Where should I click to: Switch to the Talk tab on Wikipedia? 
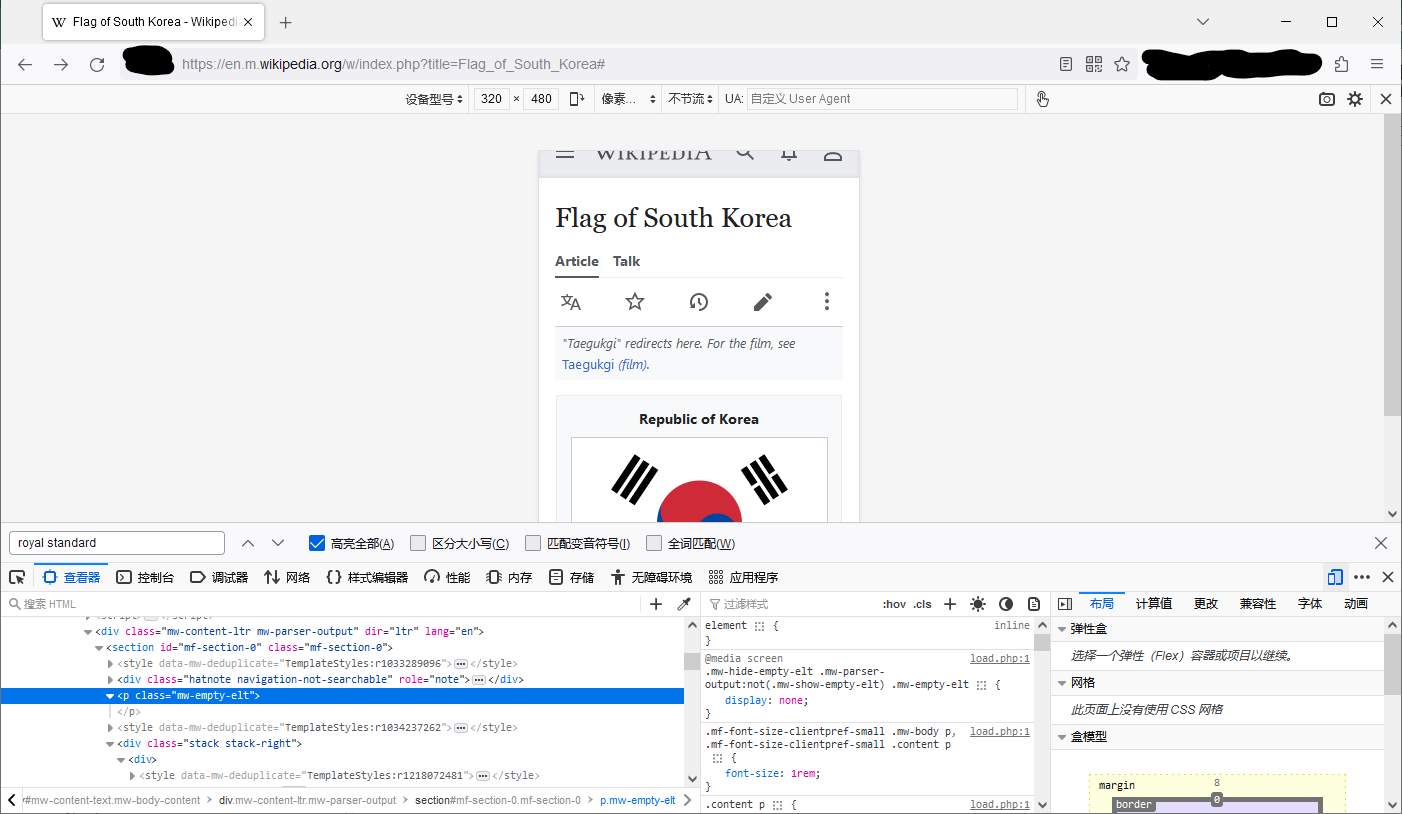[627, 261]
